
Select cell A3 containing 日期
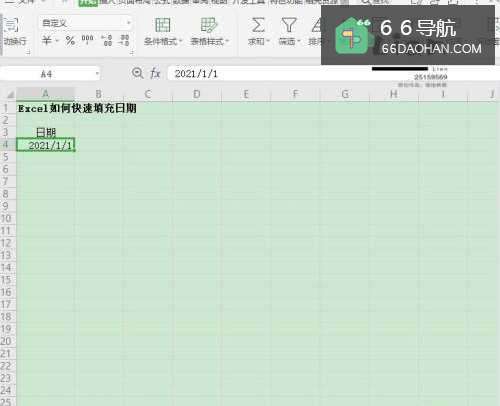point(46,132)
